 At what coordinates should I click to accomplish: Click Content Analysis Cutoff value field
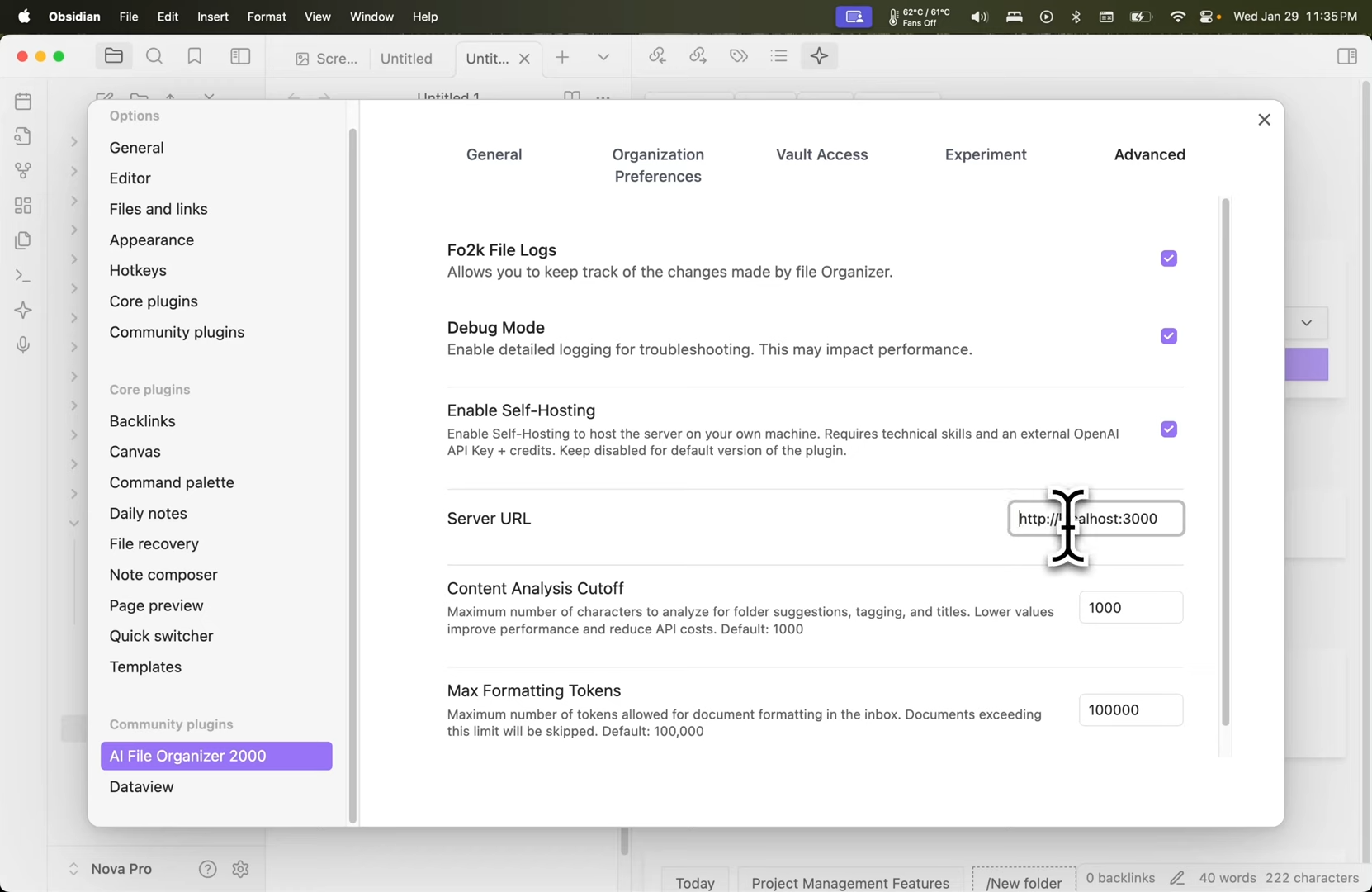tap(1131, 608)
